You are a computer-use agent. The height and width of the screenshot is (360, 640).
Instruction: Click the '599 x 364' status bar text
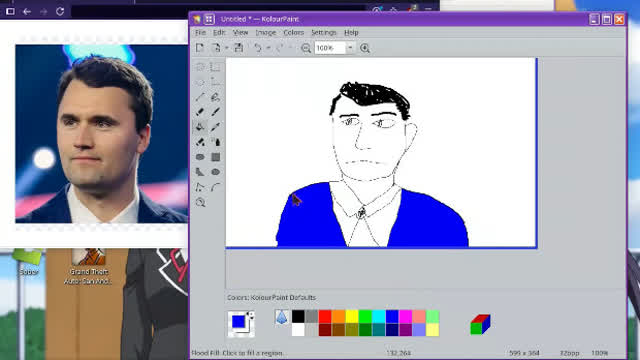click(x=524, y=353)
